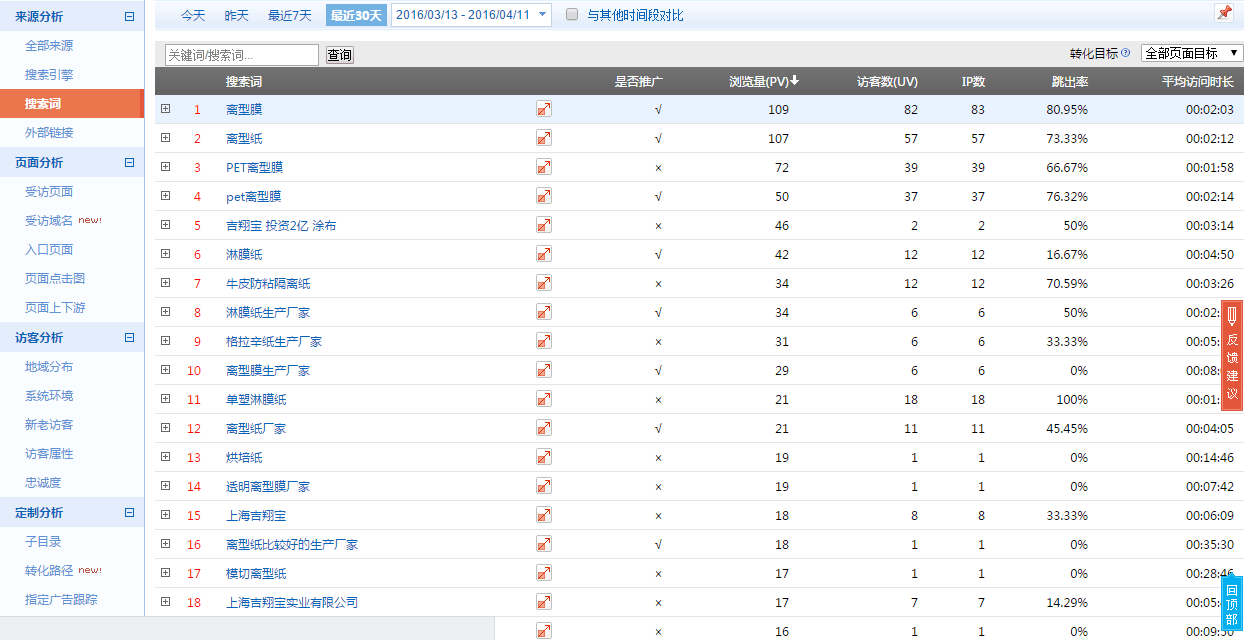The width and height of the screenshot is (1248, 640).
Task: Open the trend icon beside 烘焙纸
Action: [x=544, y=457]
